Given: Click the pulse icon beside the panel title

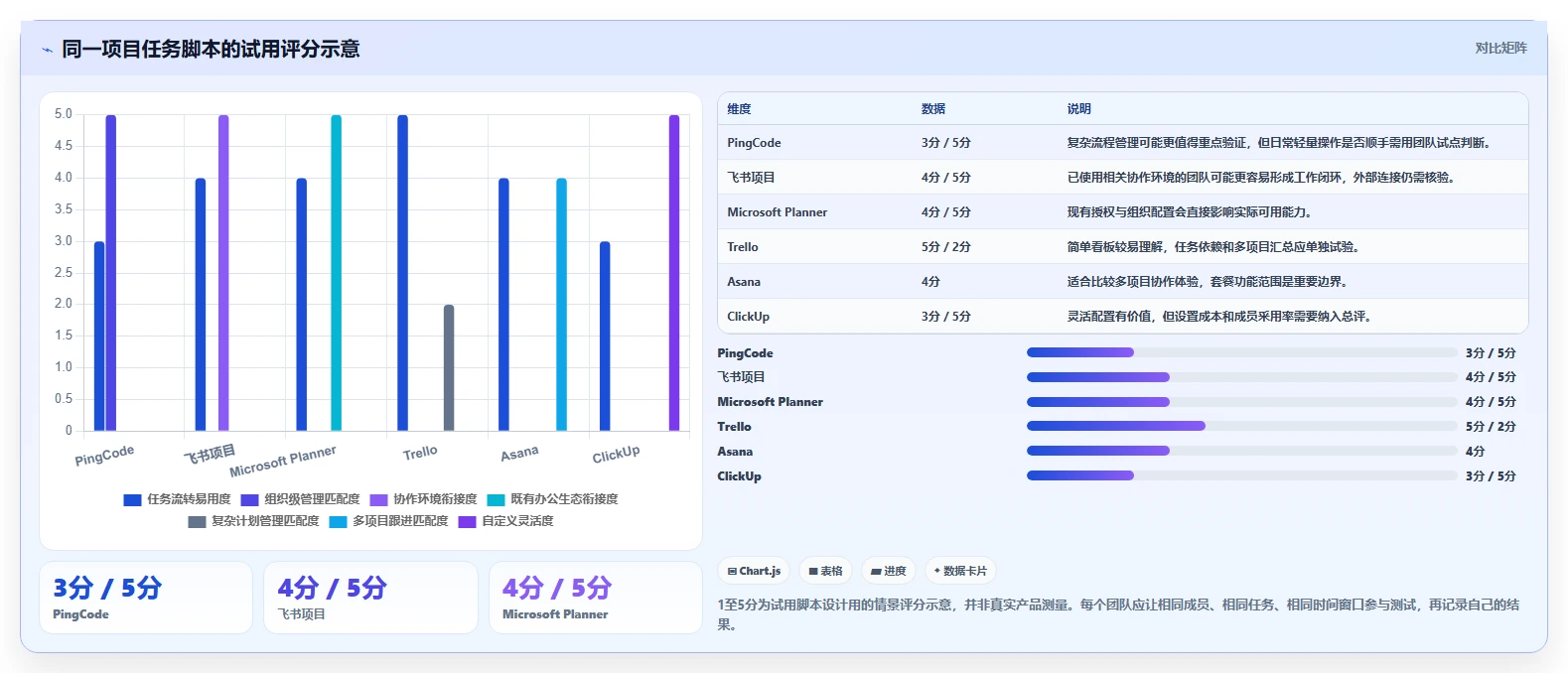Looking at the screenshot, I should (47, 50).
